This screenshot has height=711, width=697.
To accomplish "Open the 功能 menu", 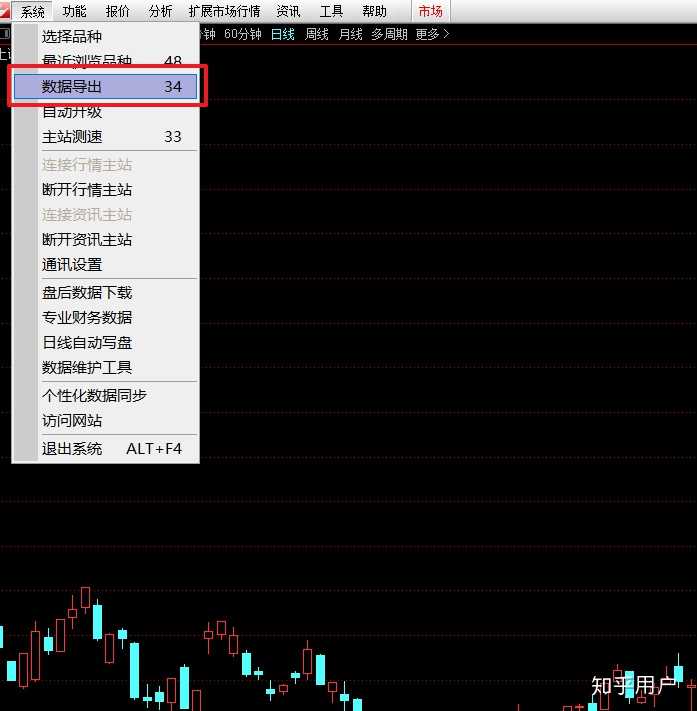I will [74, 11].
